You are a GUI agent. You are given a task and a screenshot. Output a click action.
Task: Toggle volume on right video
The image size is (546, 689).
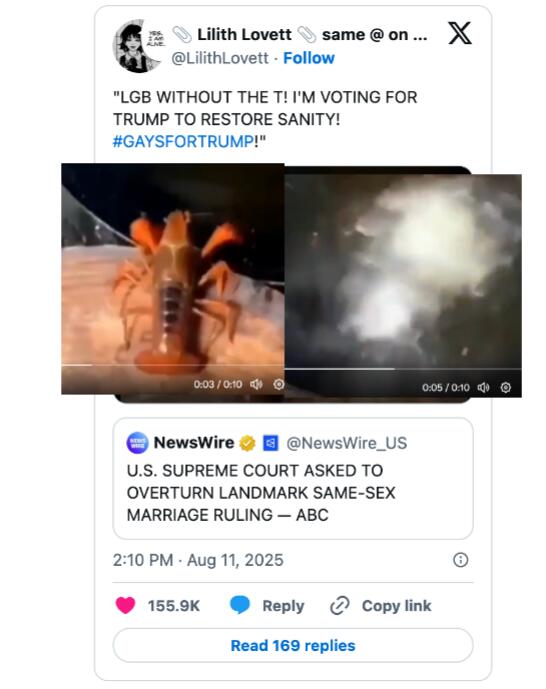click(483, 387)
